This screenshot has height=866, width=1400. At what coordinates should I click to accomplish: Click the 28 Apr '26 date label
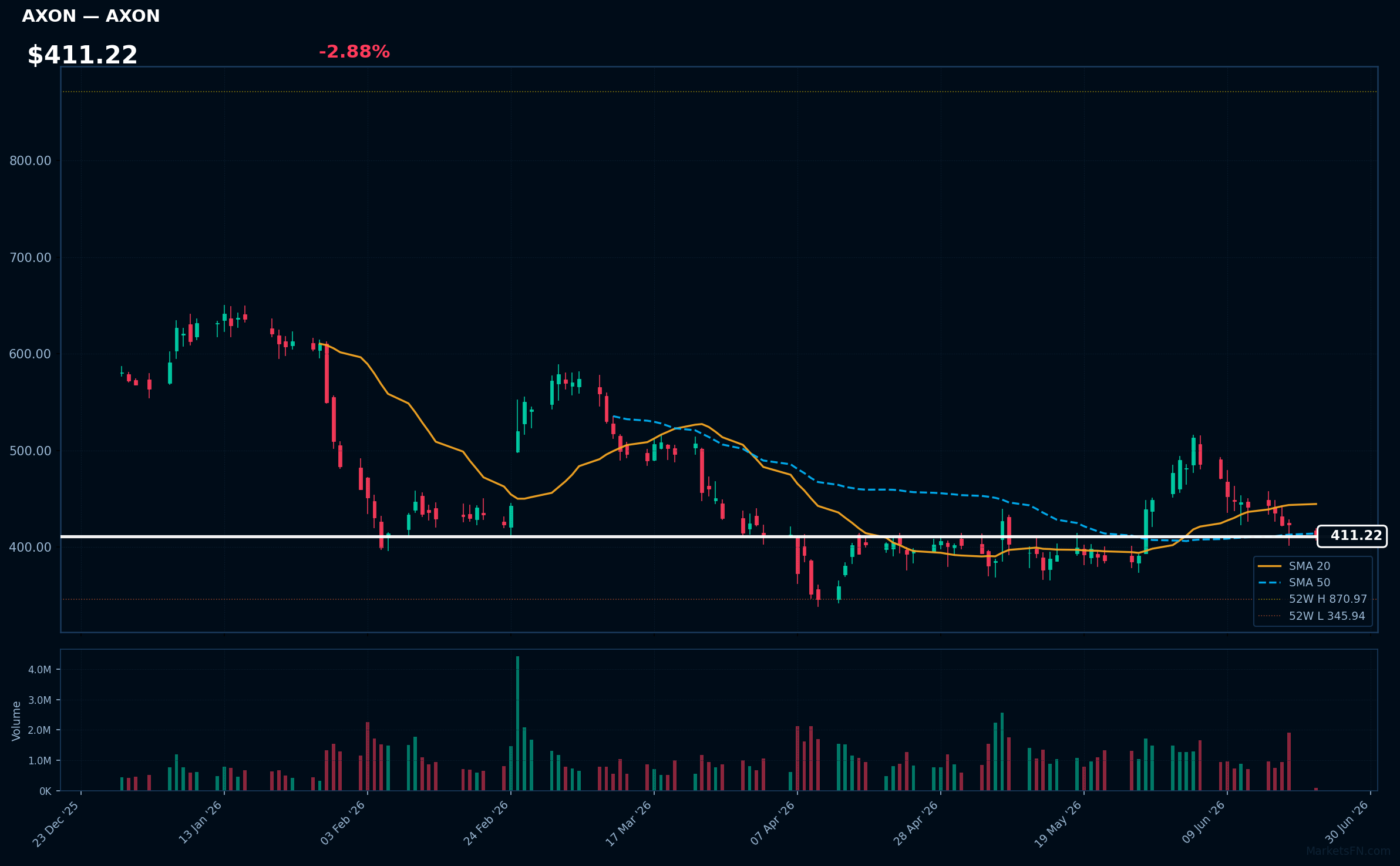[x=916, y=823]
